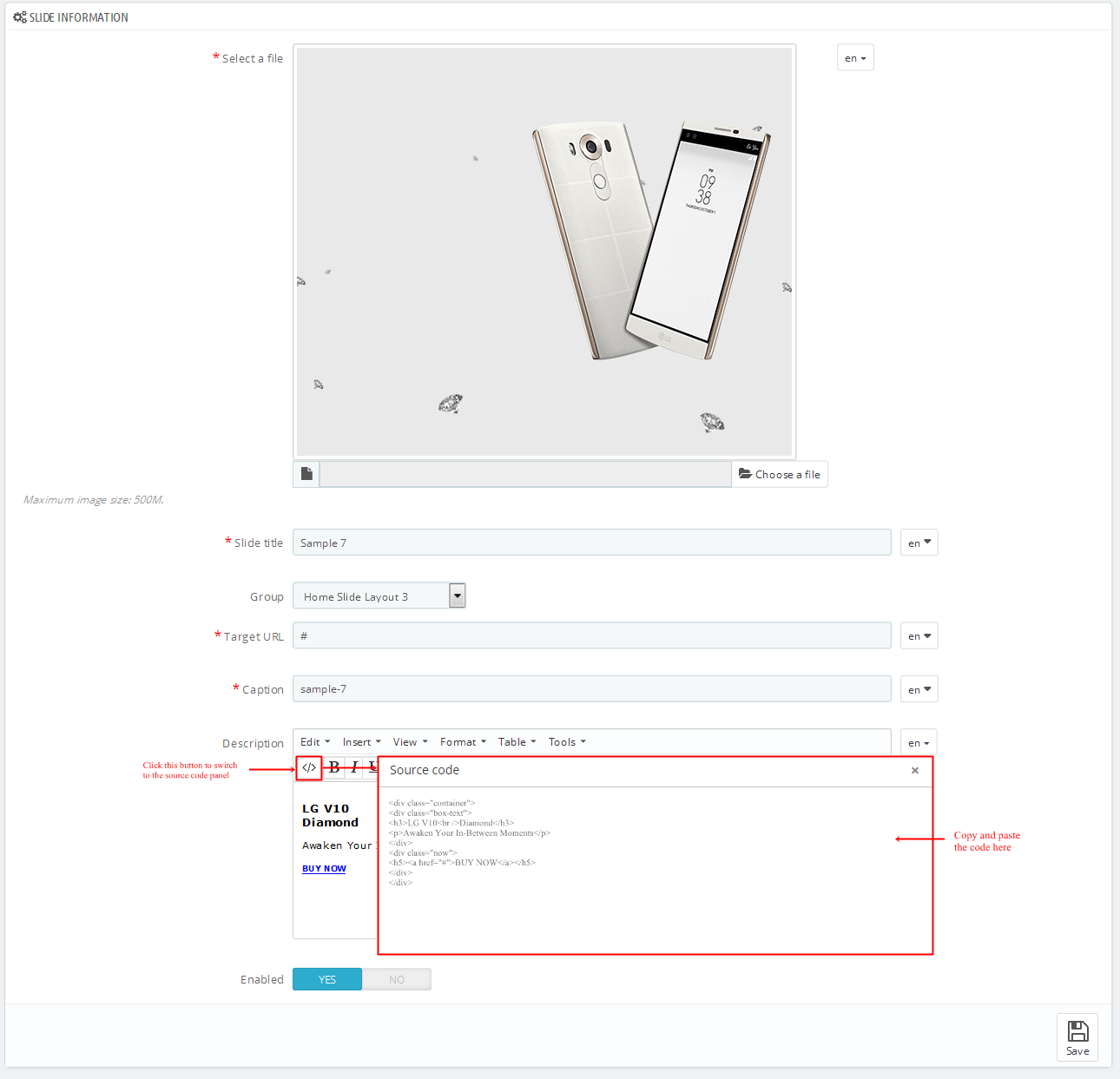The image size is (1120, 1079).
Task: Open the Format menu of the editor
Action: (463, 742)
